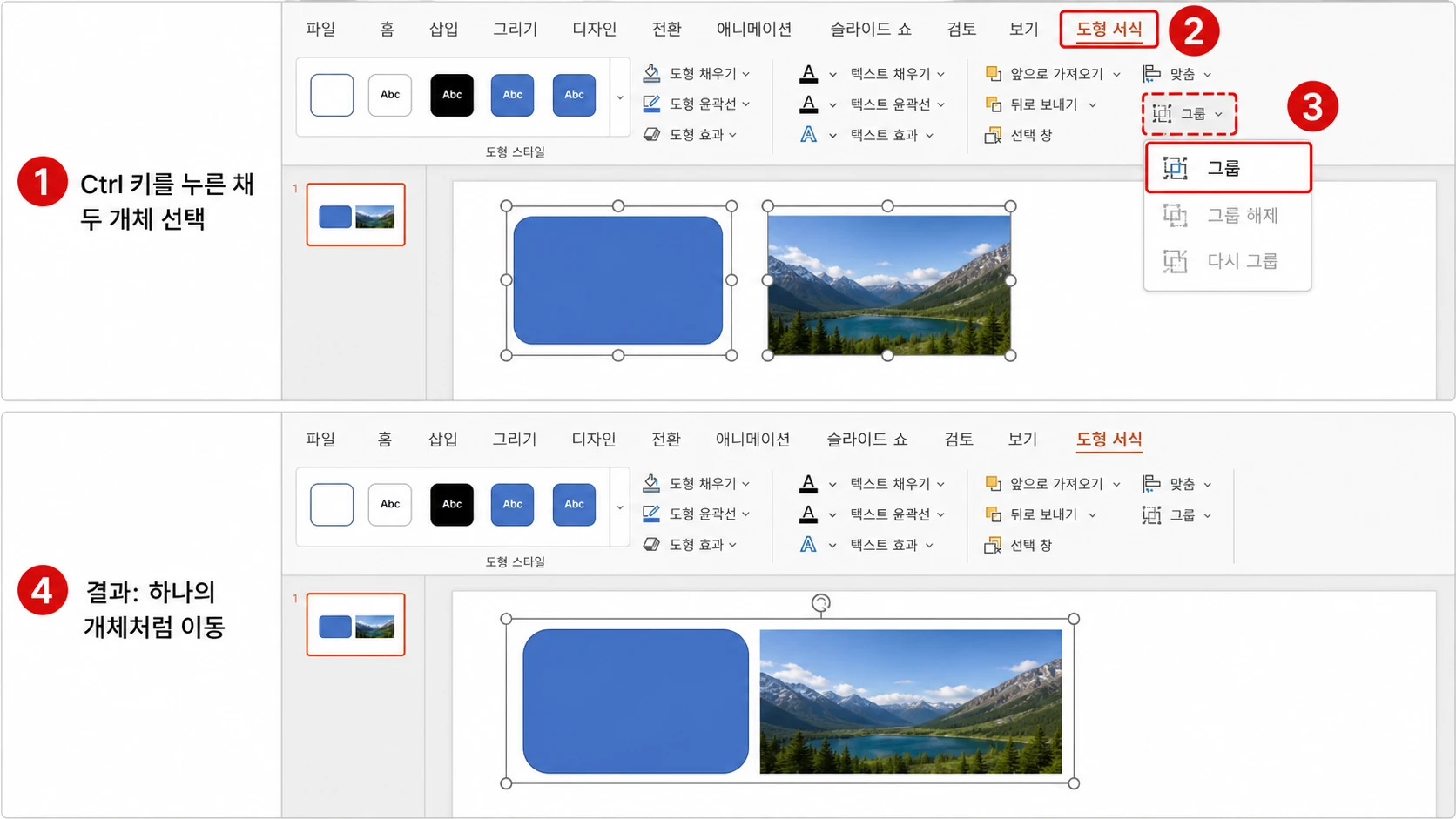Select slide 1 thumbnail in the upper panel
This screenshot has width=1456, height=819.
click(355, 214)
